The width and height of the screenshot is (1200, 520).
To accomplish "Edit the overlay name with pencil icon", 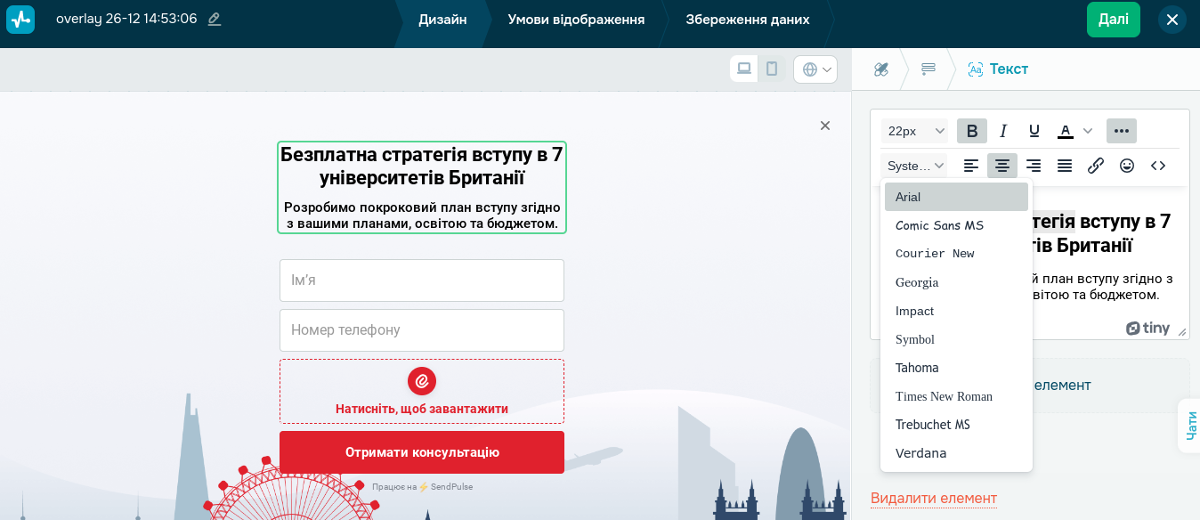I will click(214, 19).
